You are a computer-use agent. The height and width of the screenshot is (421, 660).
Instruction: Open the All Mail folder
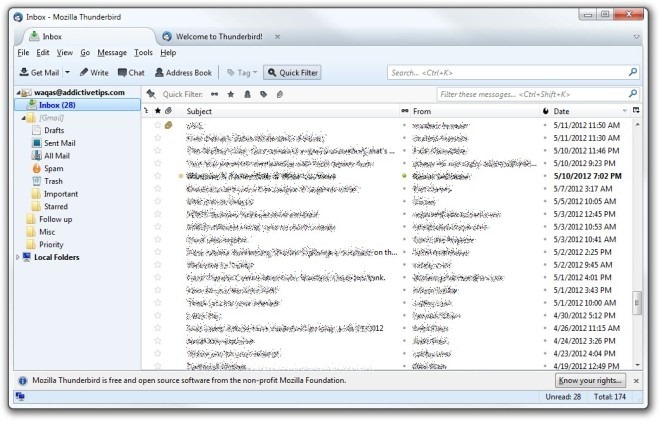pyautogui.click(x=57, y=156)
